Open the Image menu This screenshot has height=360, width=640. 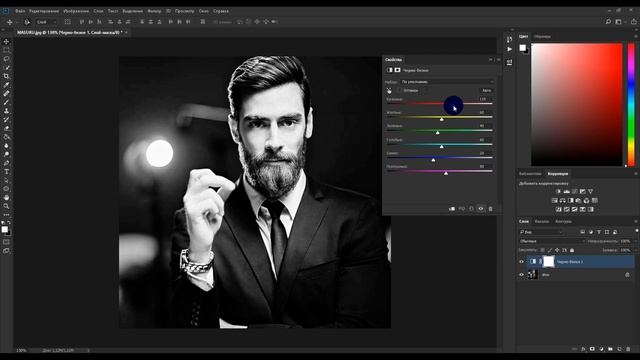pyautogui.click(x=76, y=11)
